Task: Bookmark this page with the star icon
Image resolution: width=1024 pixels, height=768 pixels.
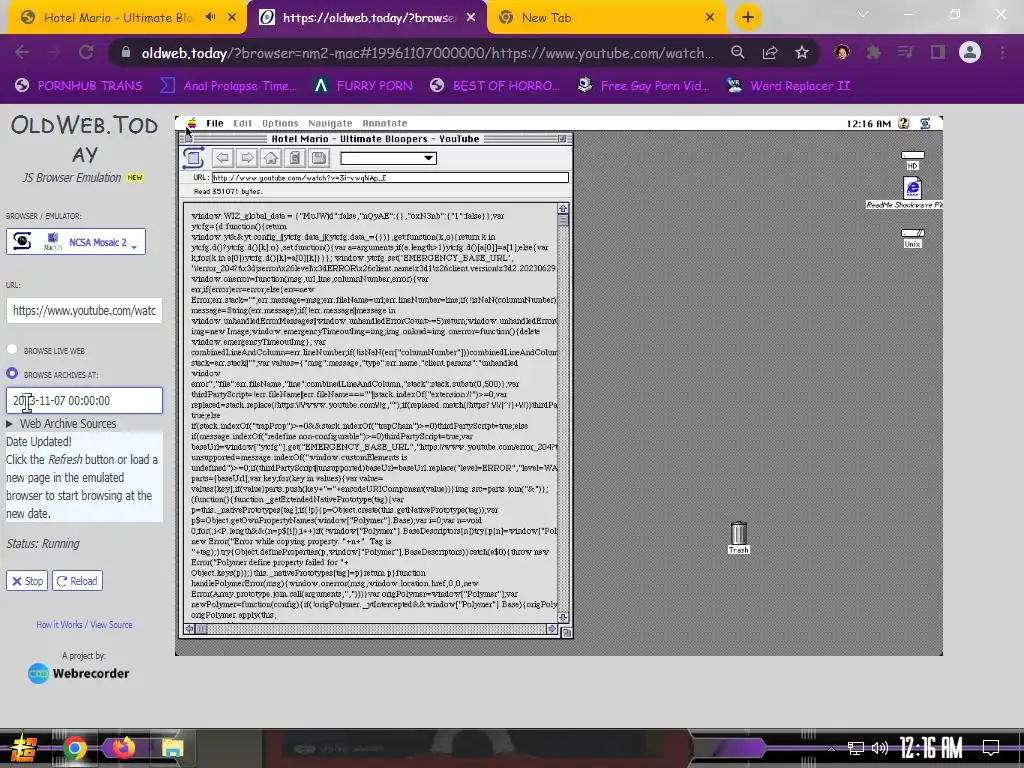Action: coord(802,52)
